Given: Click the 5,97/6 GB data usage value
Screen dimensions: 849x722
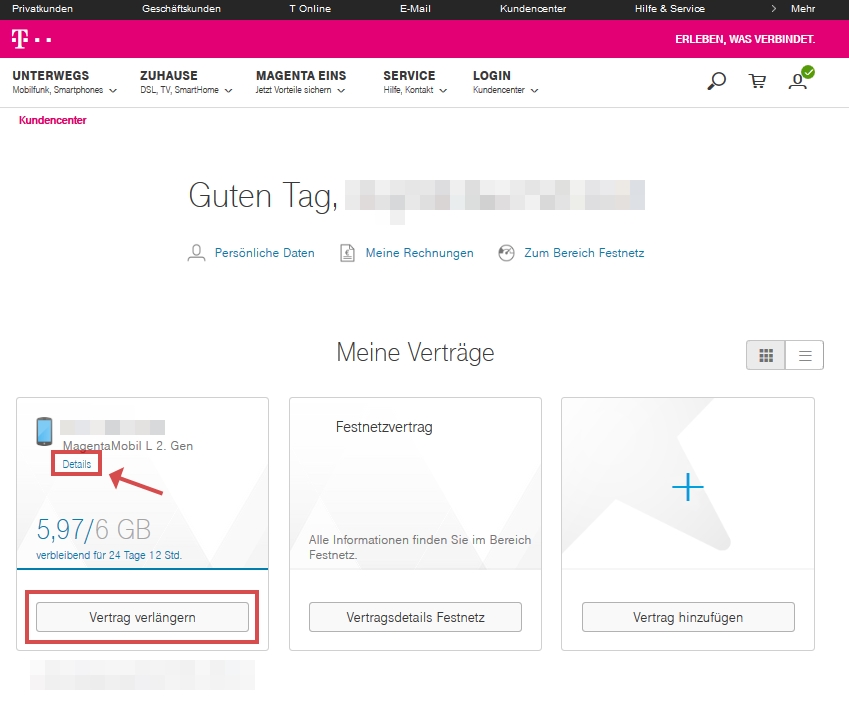Looking at the screenshot, I should pyautogui.click(x=94, y=529).
